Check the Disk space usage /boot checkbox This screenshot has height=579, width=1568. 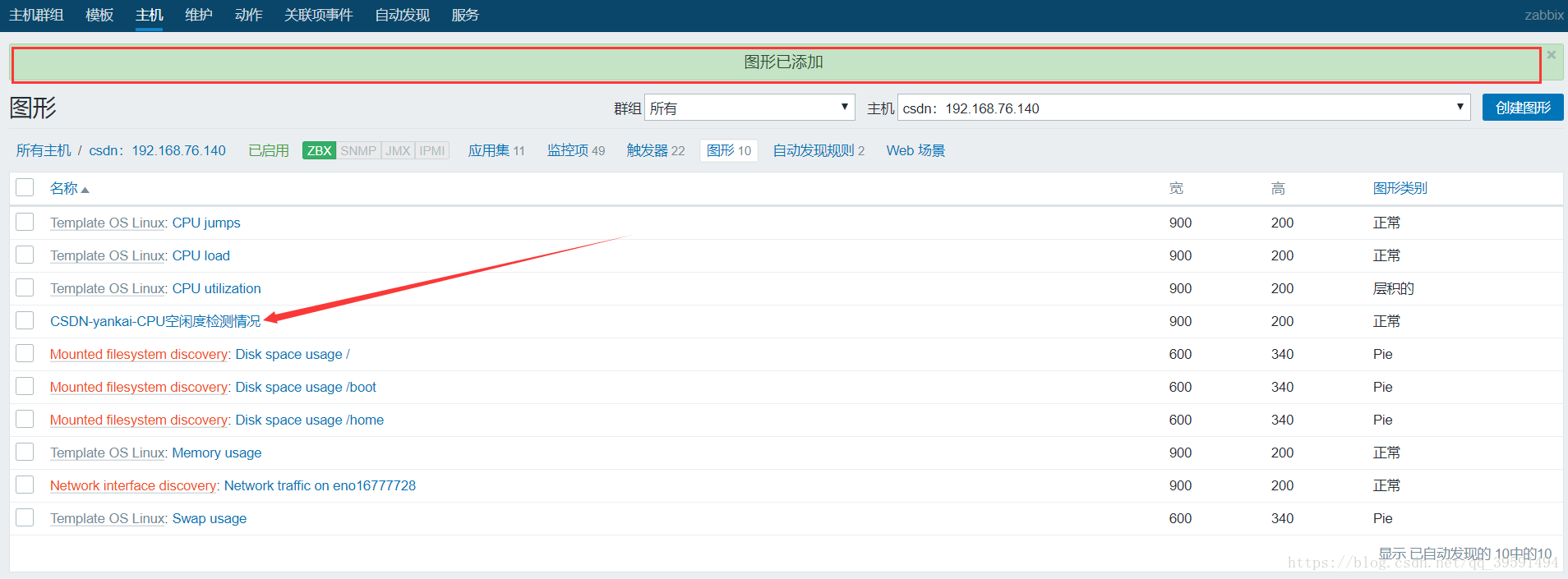point(25,386)
